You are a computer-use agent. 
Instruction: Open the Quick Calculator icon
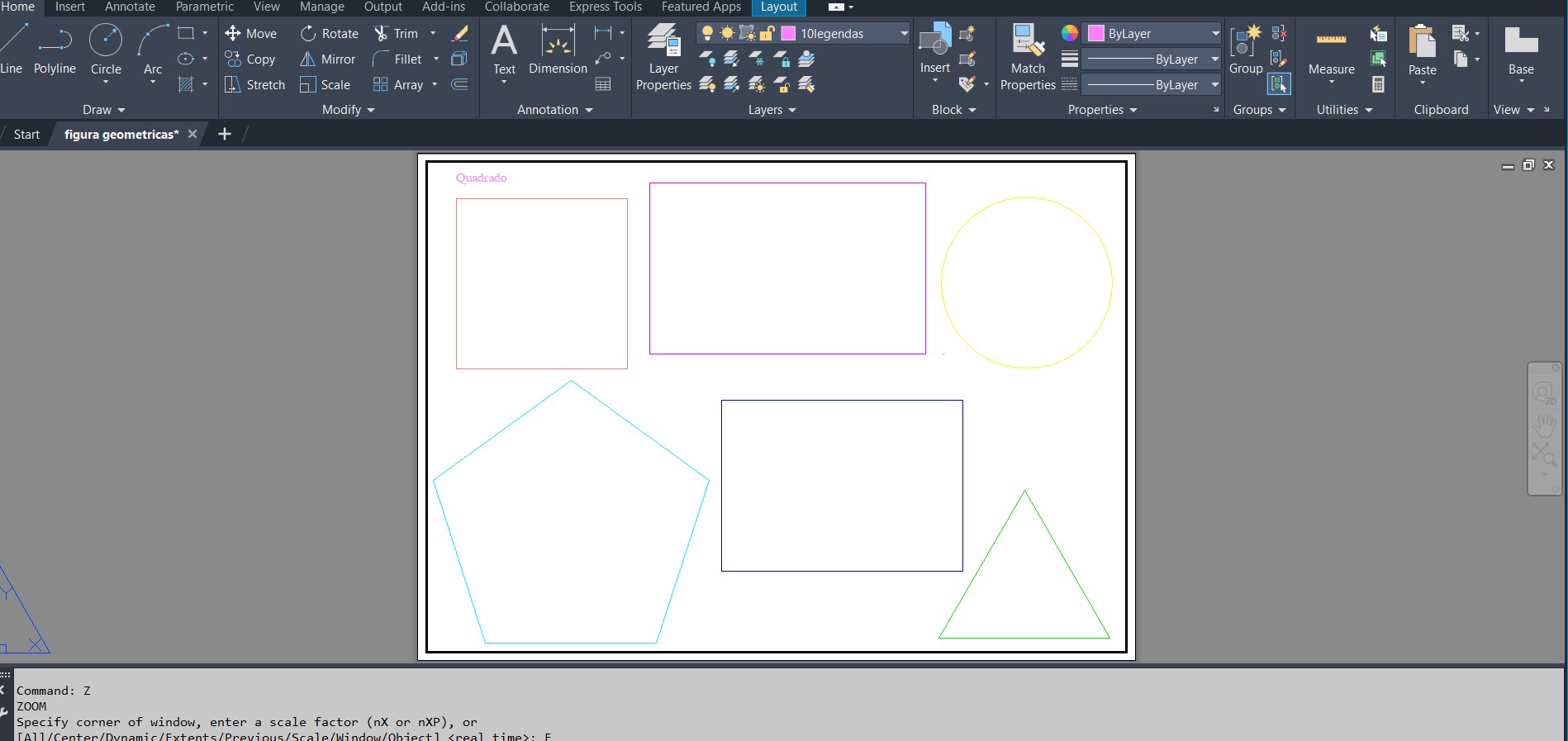click(1377, 84)
